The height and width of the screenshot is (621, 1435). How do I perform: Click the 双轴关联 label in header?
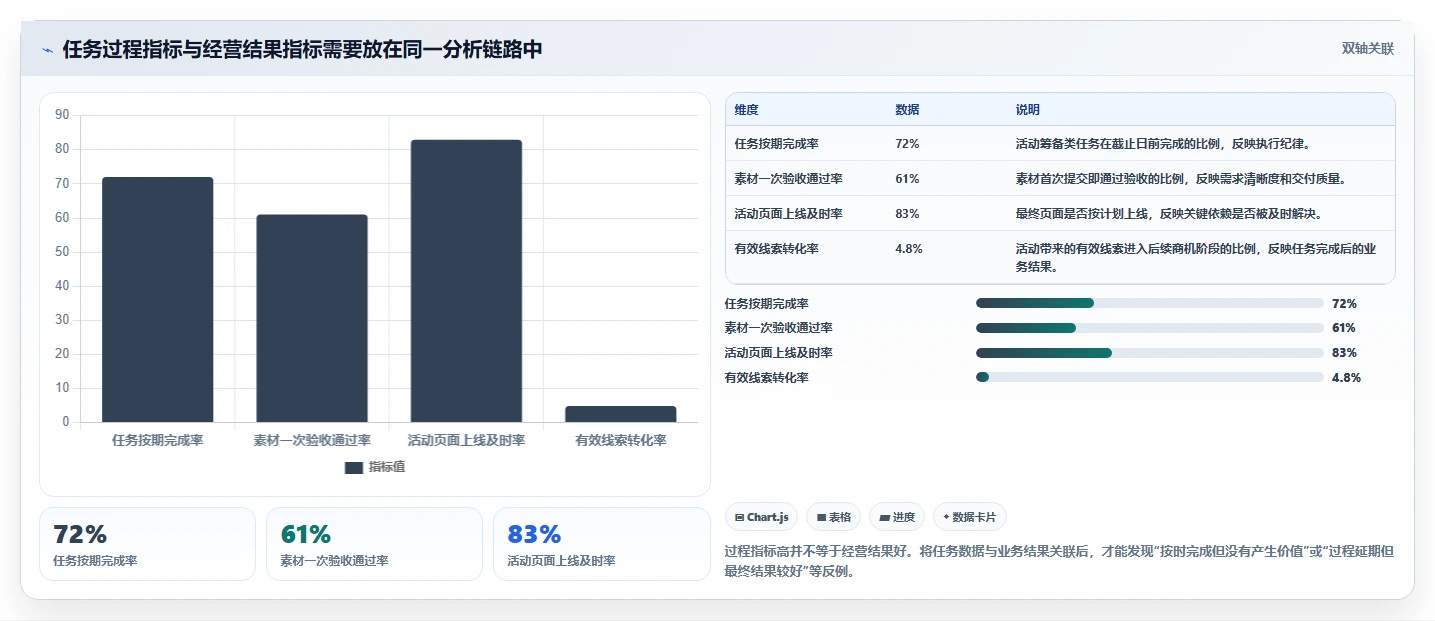tap(1367, 49)
